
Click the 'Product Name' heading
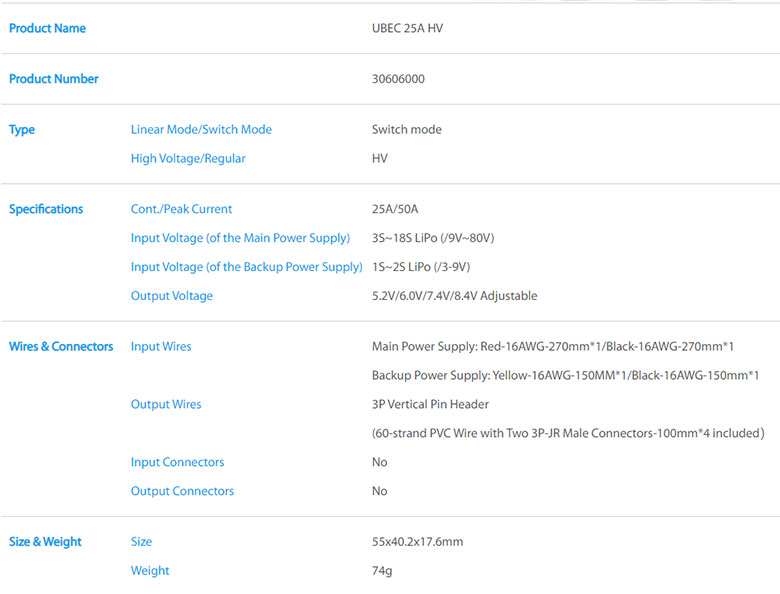(x=47, y=28)
